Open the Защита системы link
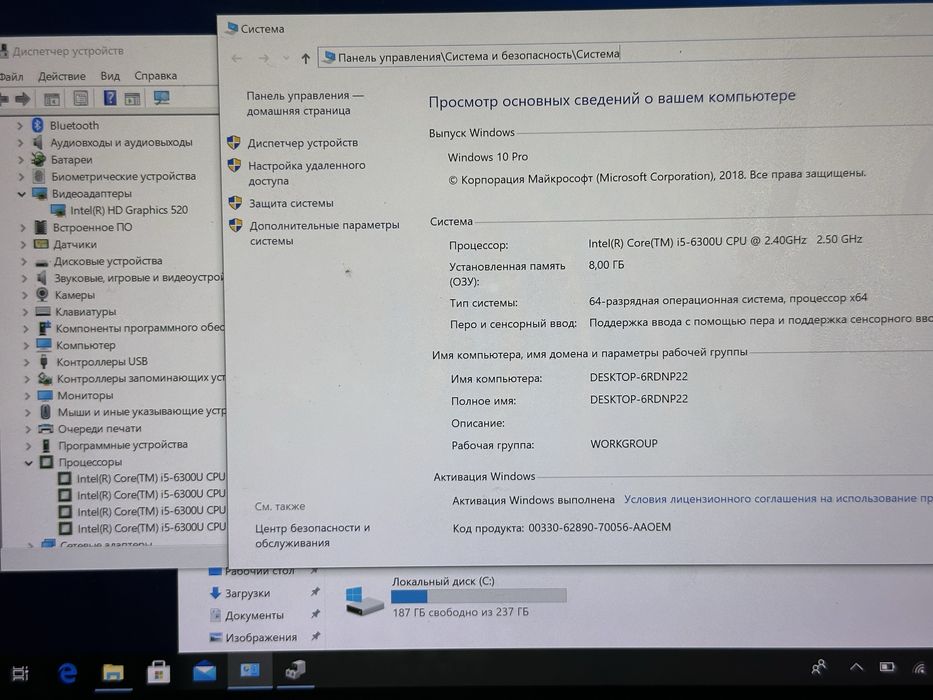The width and height of the screenshot is (933, 700). [291, 203]
